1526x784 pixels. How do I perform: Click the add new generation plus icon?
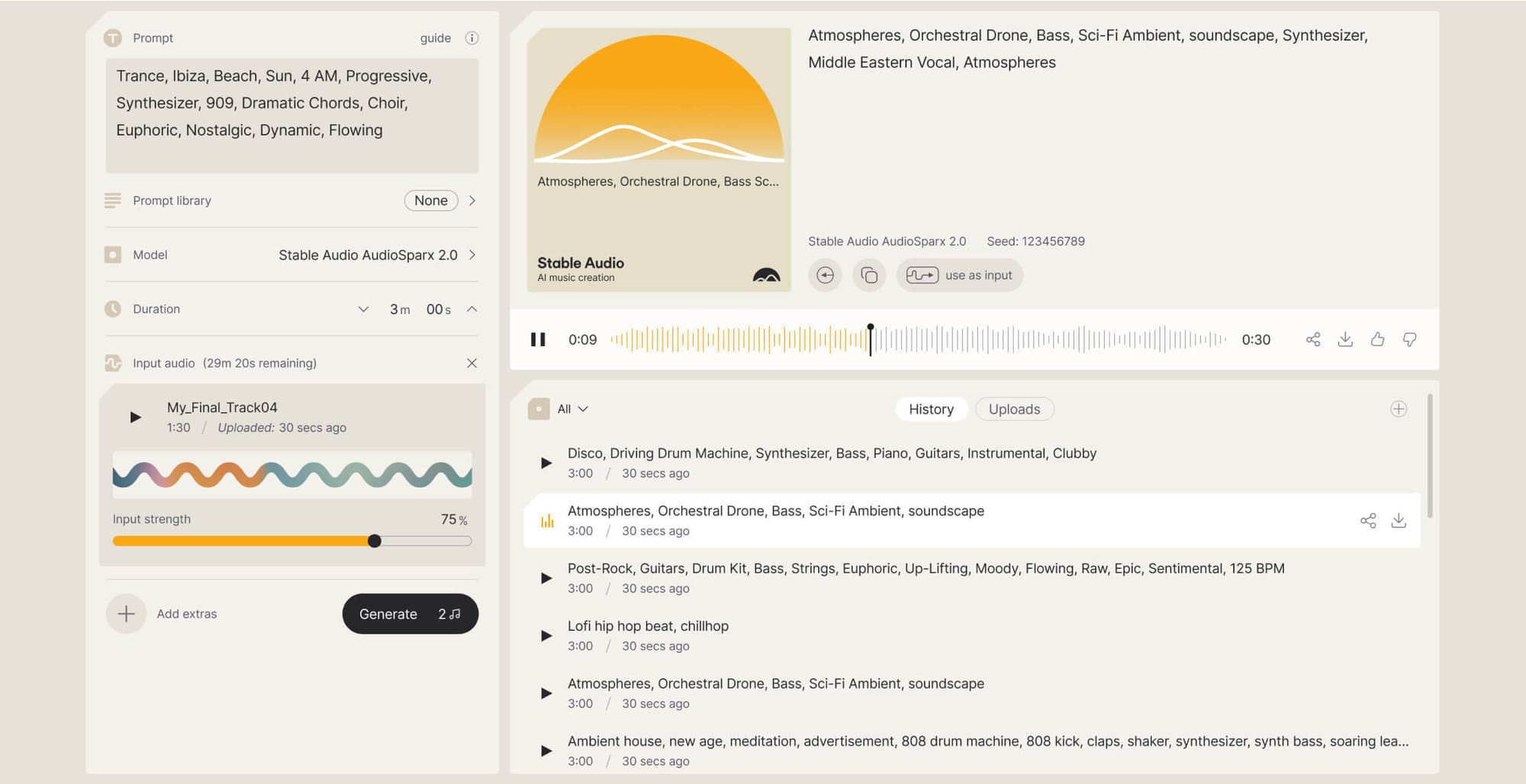pos(1399,409)
